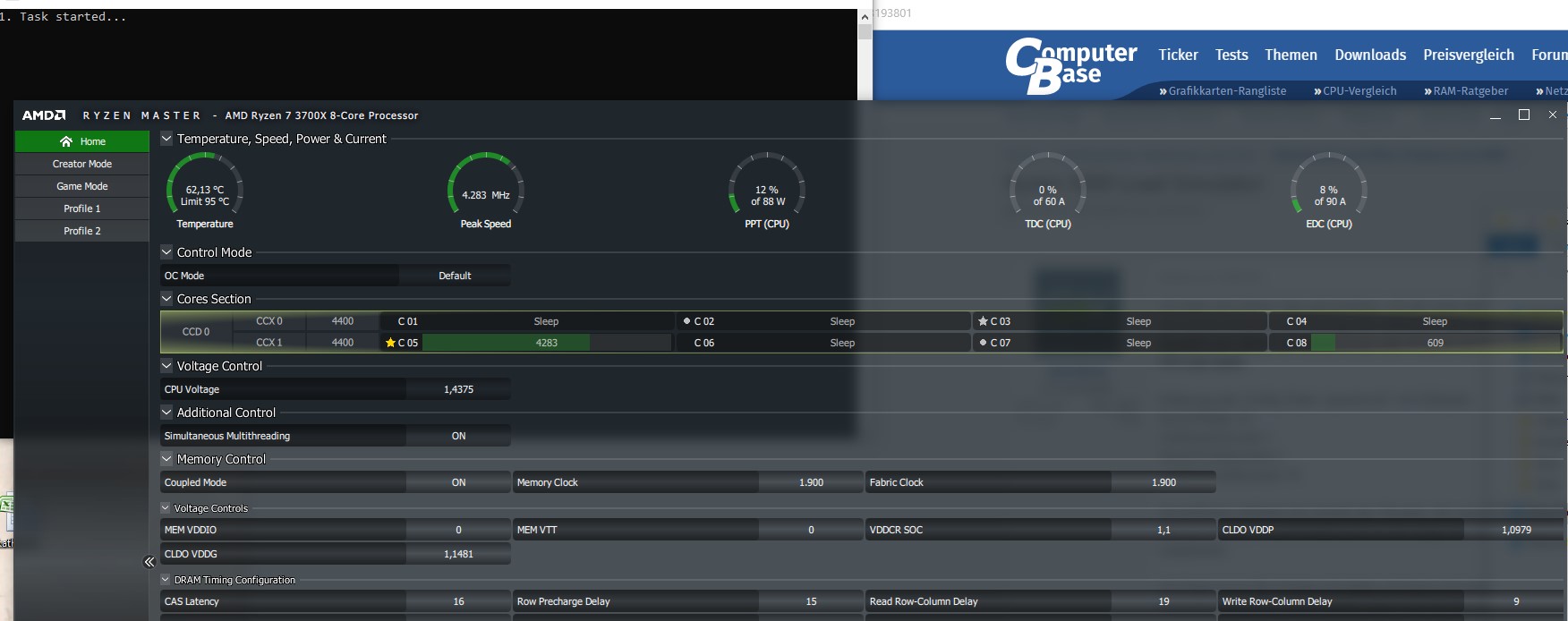The height and width of the screenshot is (621, 1568).
Task: Click the CLDO VDDG value 1,1481
Action: 458,554
